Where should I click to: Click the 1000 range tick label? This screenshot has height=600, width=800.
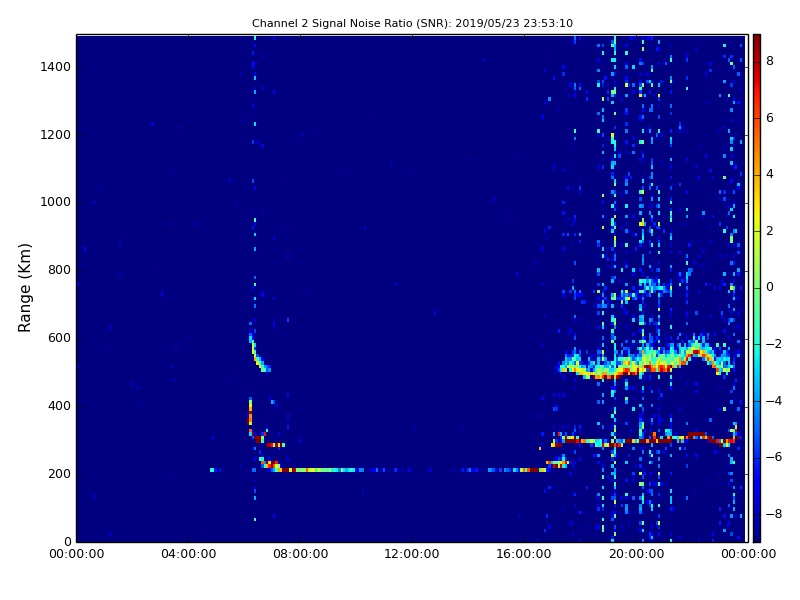point(56,202)
